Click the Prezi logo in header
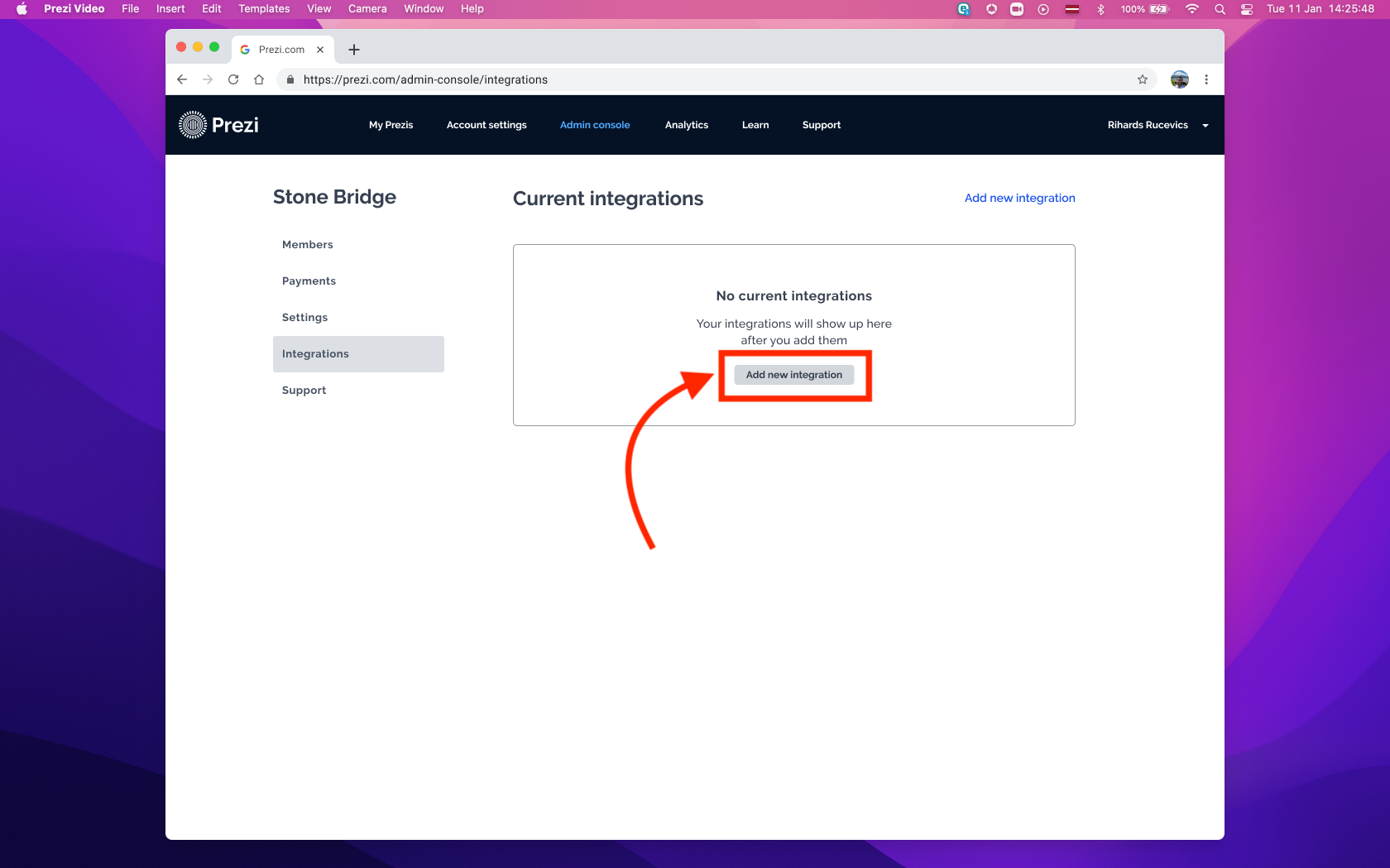This screenshot has height=868, width=1390. [x=219, y=125]
